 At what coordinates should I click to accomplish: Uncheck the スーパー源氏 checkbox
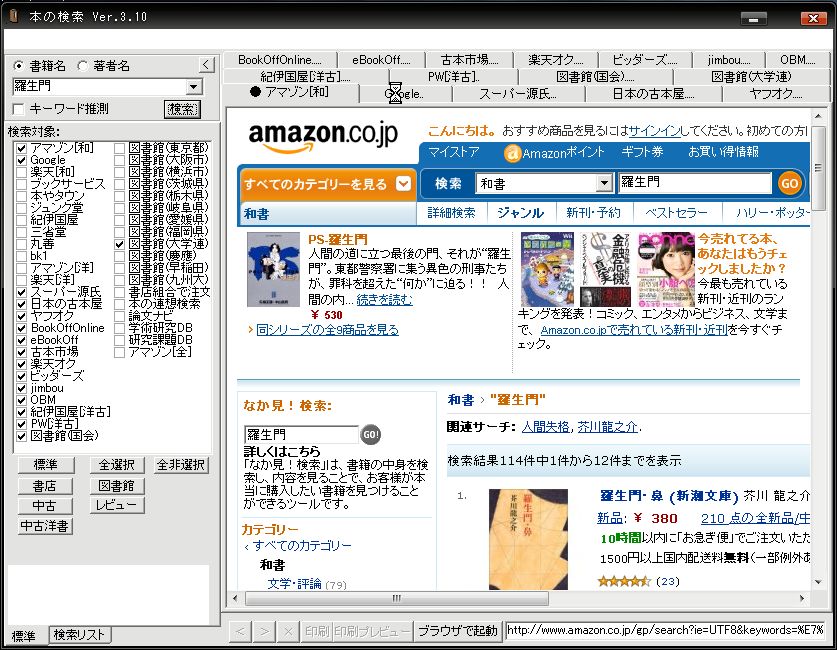click(x=21, y=292)
